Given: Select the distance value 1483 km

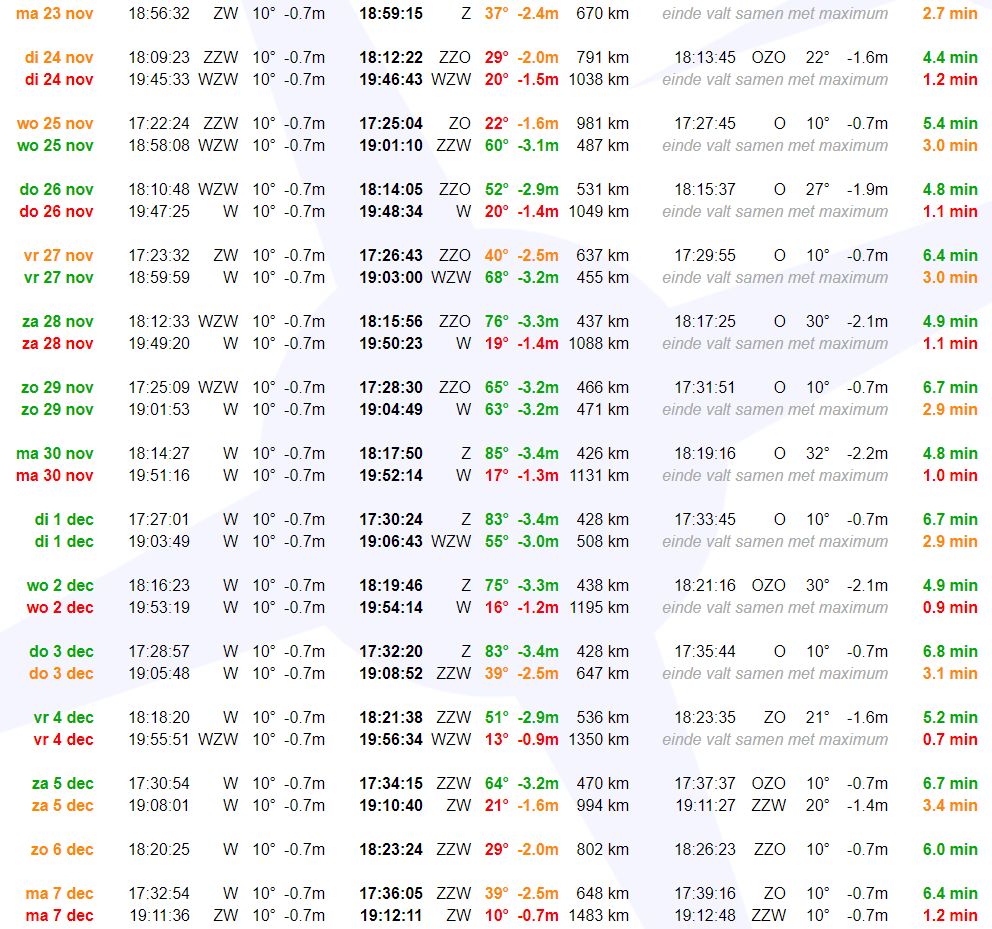Looking at the screenshot, I should coord(598,915).
